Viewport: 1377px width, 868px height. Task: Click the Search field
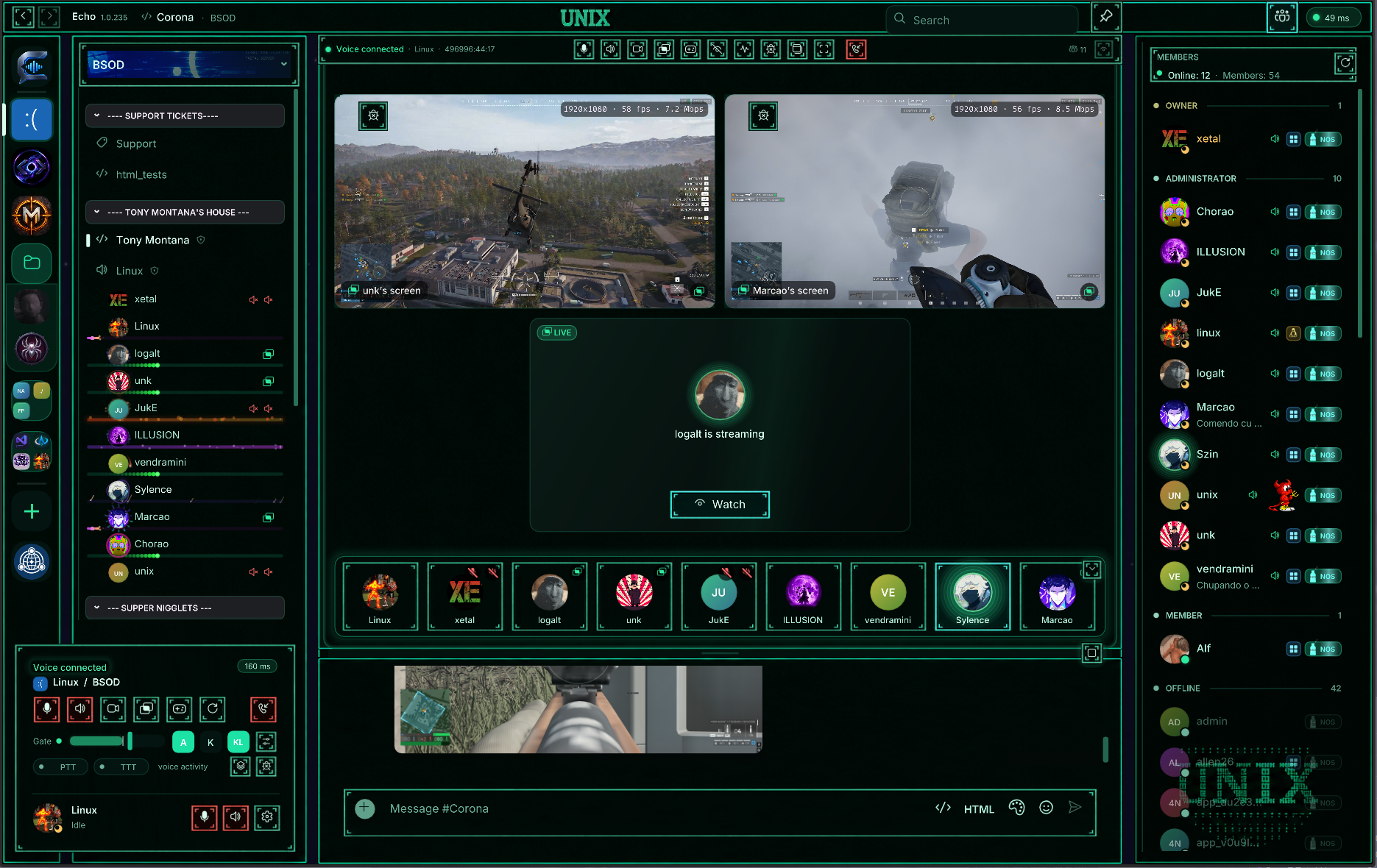[x=983, y=20]
